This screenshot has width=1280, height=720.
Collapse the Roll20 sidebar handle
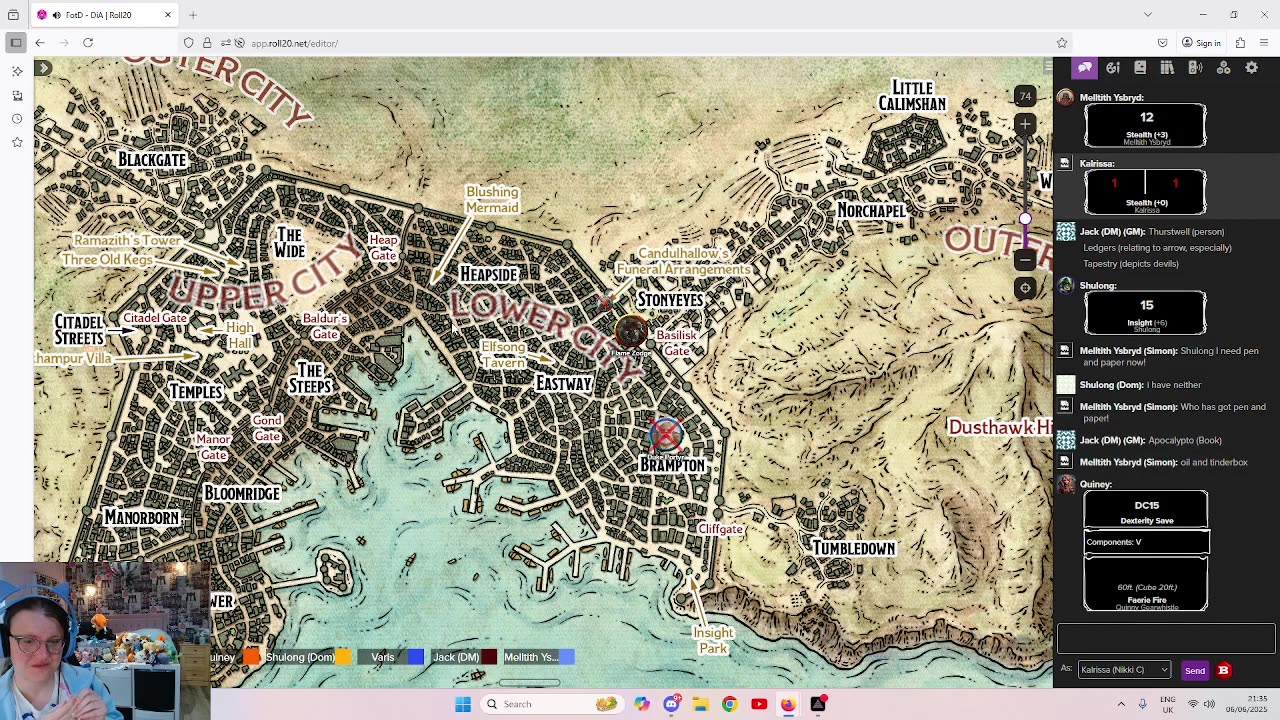click(x=1048, y=67)
